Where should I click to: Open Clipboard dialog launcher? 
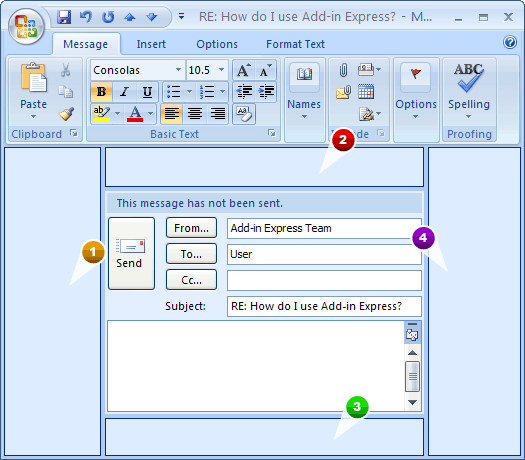point(74,133)
